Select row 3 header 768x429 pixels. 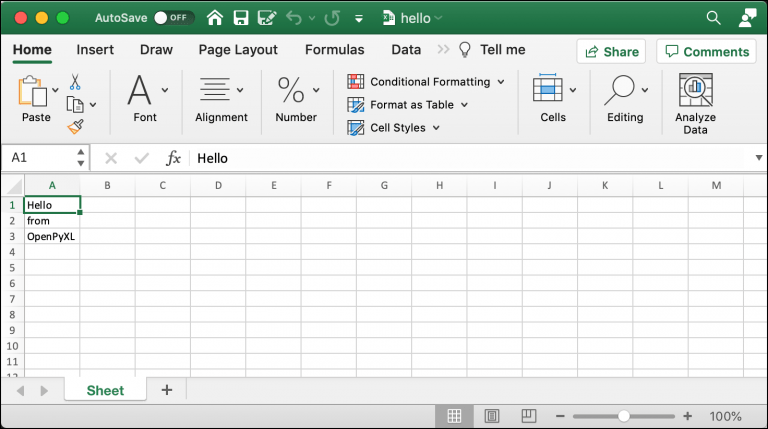[12, 237]
